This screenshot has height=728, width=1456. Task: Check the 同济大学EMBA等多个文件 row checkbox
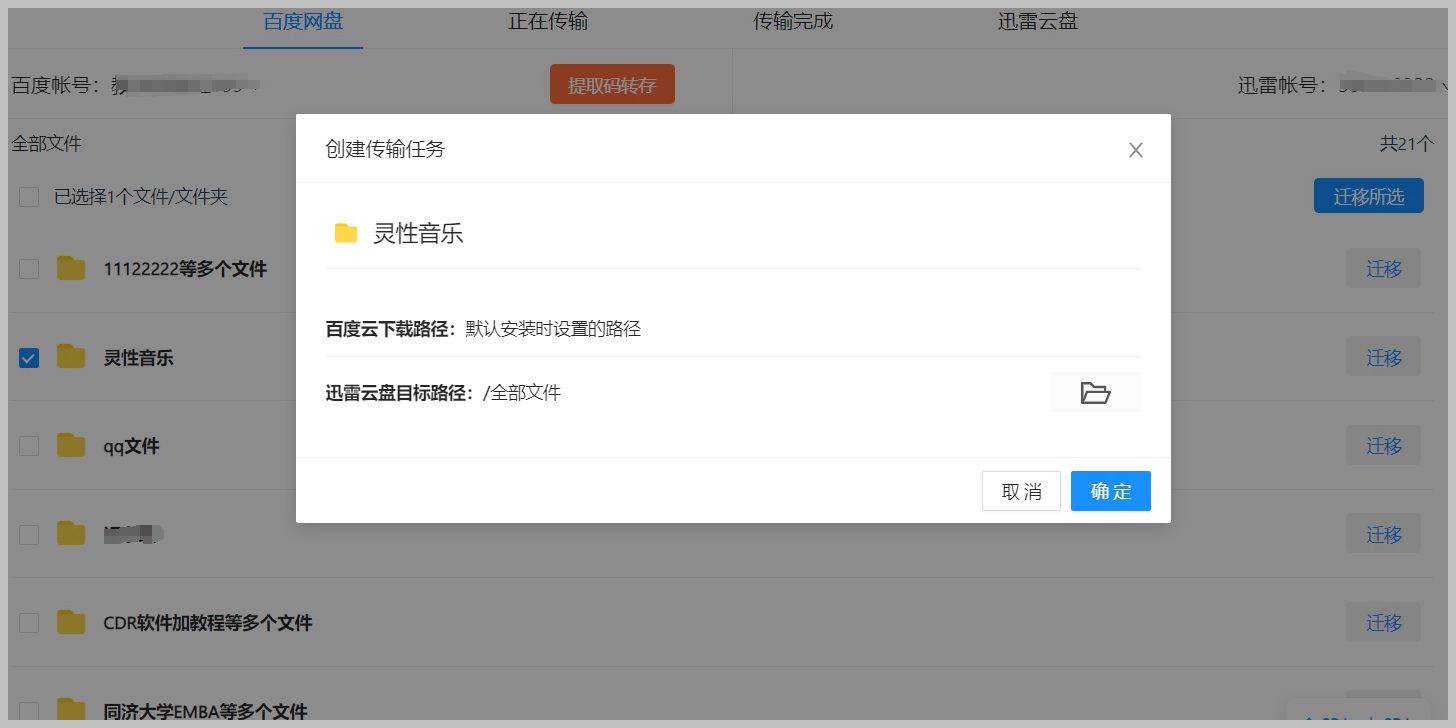coord(29,711)
